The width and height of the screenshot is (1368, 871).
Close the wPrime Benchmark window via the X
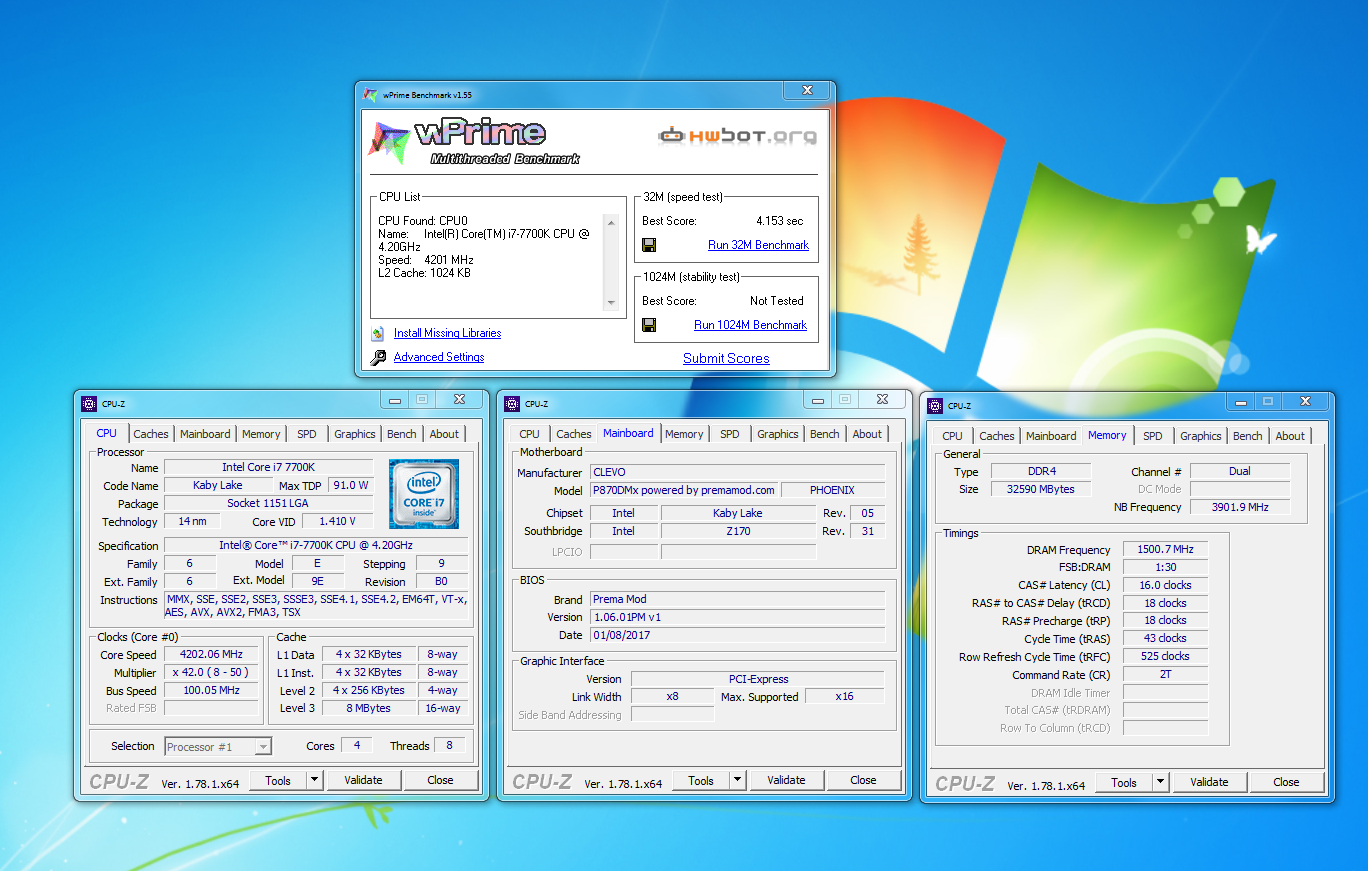(807, 91)
